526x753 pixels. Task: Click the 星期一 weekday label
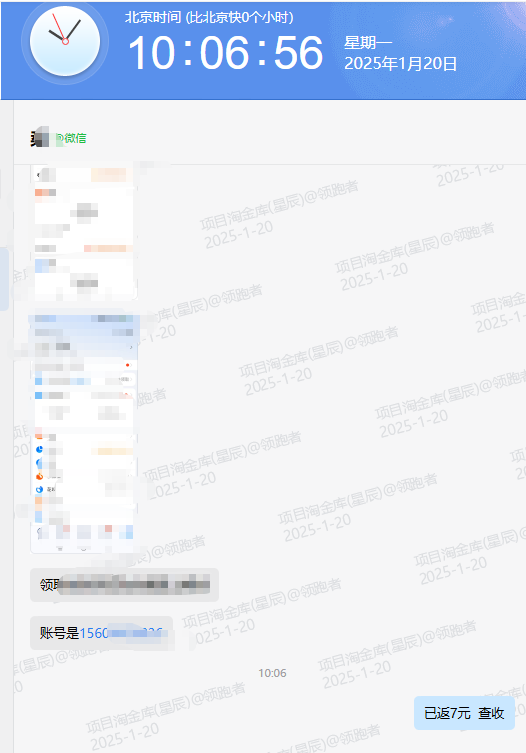(368, 43)
